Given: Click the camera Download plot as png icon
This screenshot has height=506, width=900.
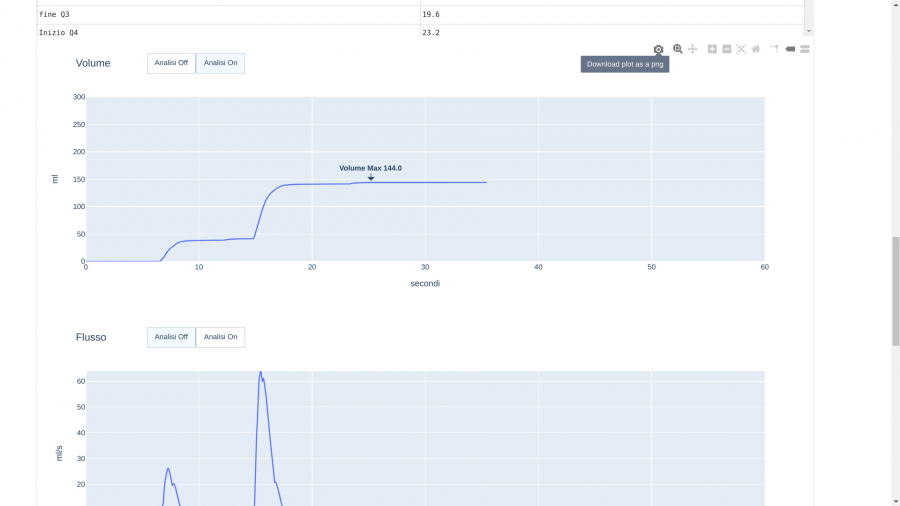Looking at the screenshot, I should coord(658,49).
